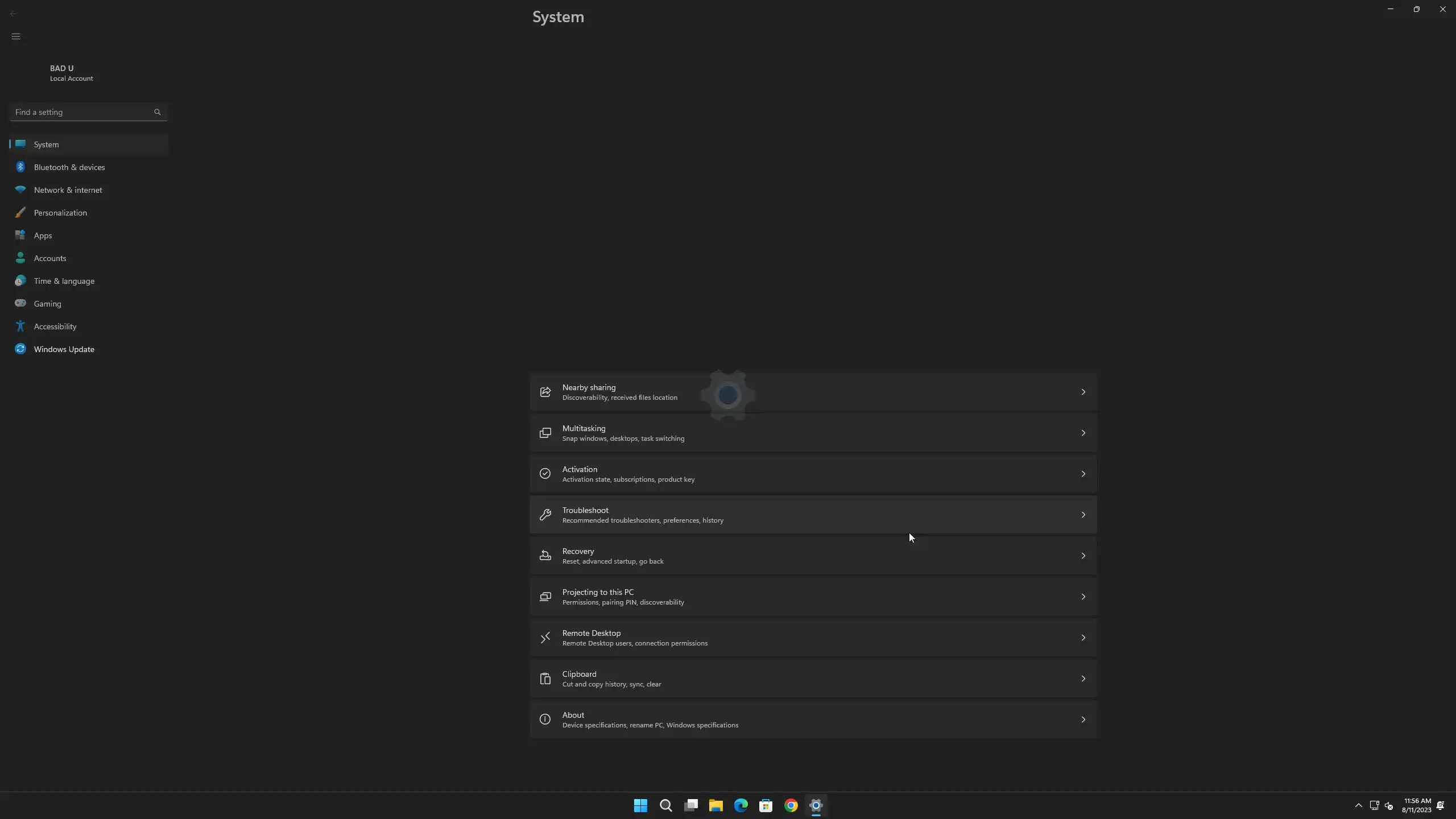Image resolution: width=1456 pixels, height=819 pixels.
Task: Open File Explorer from the taskbar
Action: pyautogui.click(x=715, y=805)
